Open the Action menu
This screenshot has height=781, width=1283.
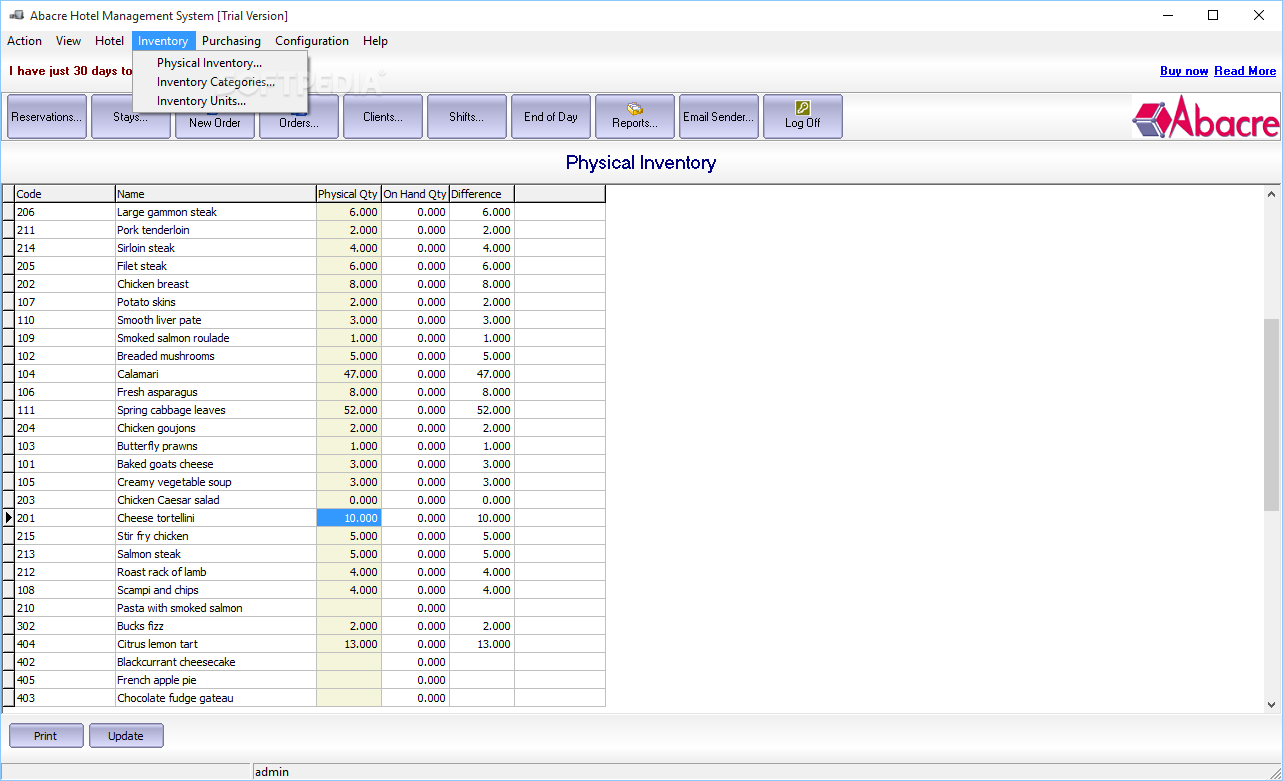[x=24, y=41]
